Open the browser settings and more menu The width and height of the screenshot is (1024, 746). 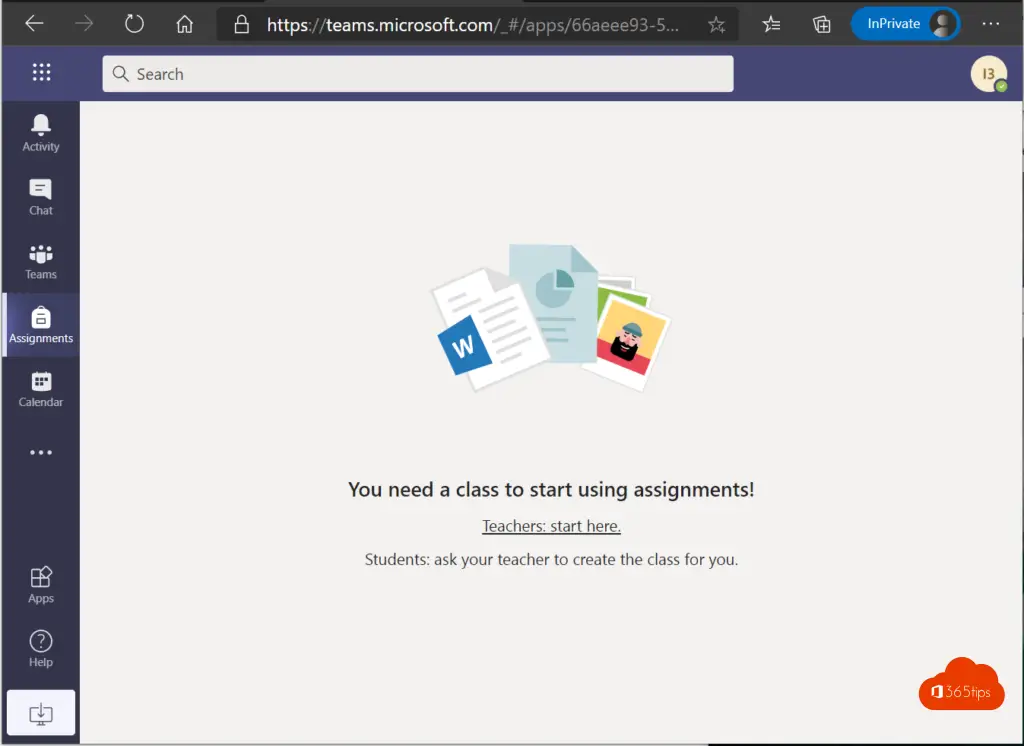click(991, 24)
